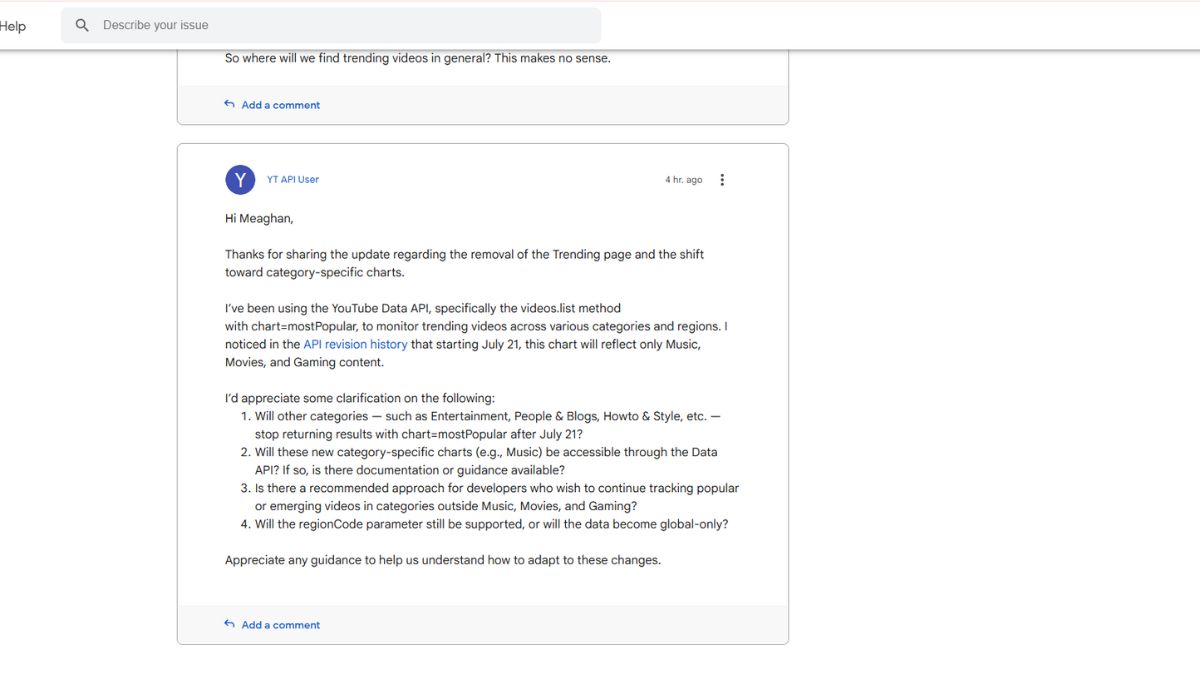Open YT API User's profile name link
This screenshot has width=1200, height=675.
tap(292, 179)
